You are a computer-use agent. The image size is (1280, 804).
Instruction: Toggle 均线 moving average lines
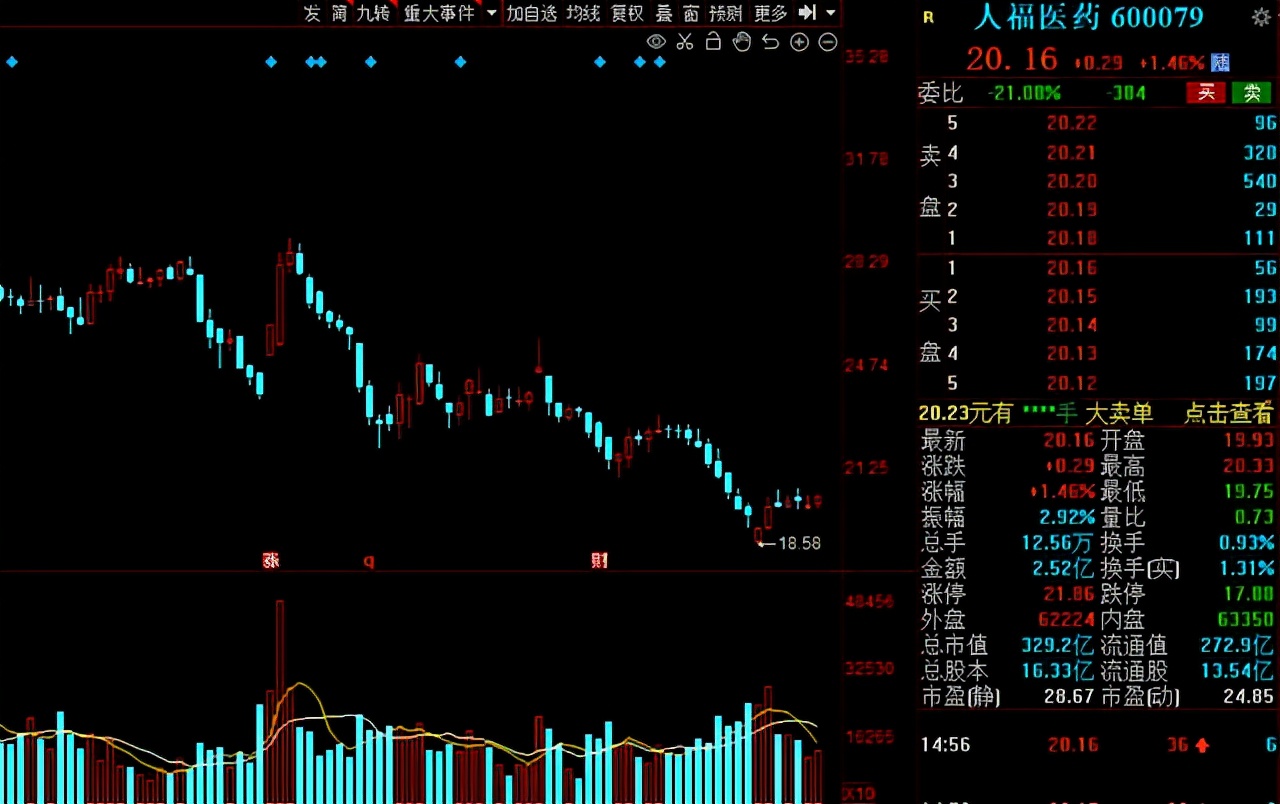pyautogui.click(x=583, y=13)
